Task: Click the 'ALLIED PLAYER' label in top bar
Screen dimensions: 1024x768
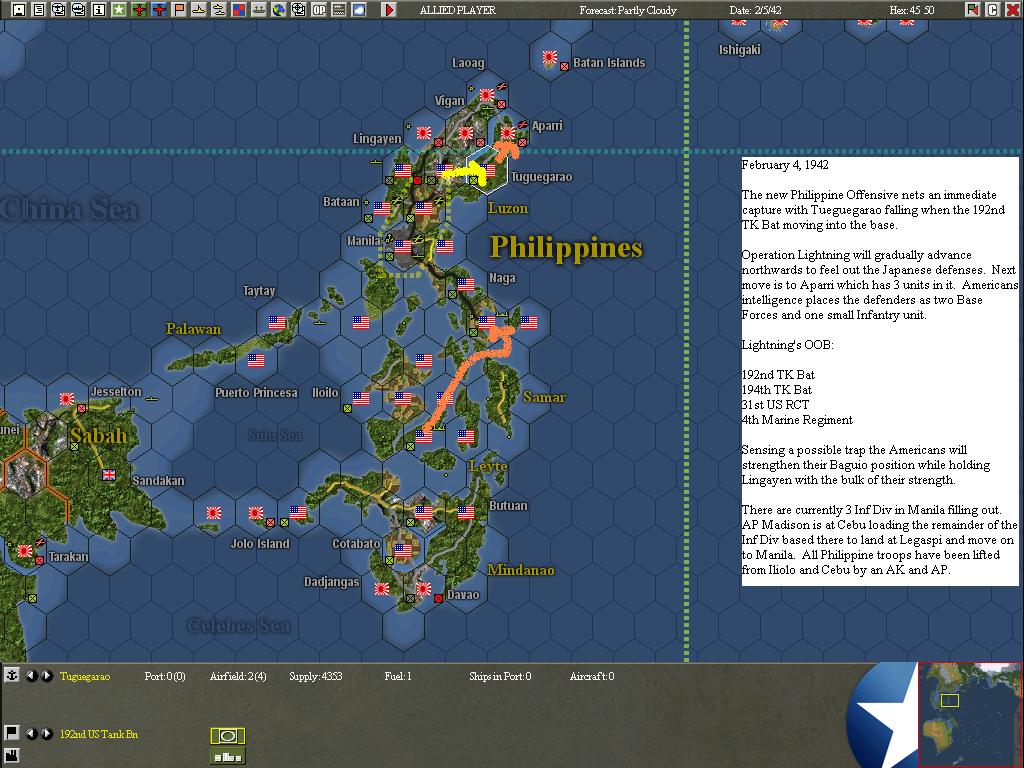Action: [458, 10]
